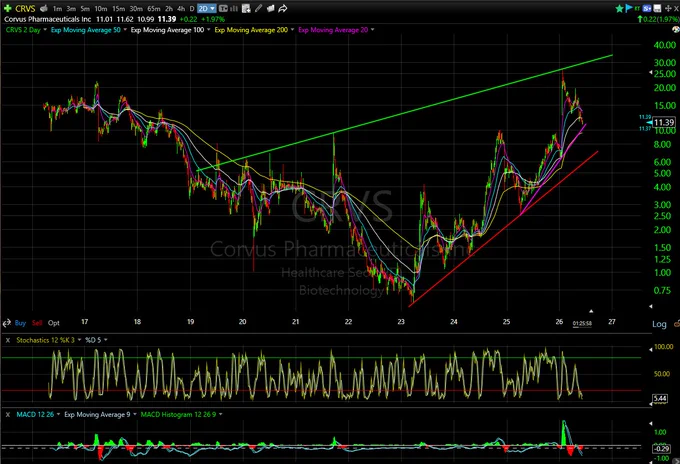Screen dimensions: 680x464
Task: Click the CRVS ticker symbol field
Action: click(25, 8)
